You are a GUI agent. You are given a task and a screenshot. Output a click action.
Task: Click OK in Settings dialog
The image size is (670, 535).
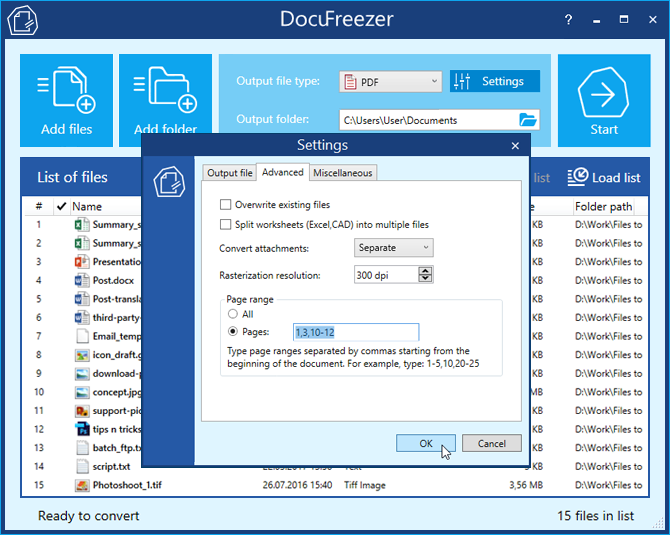click(426, 443)
